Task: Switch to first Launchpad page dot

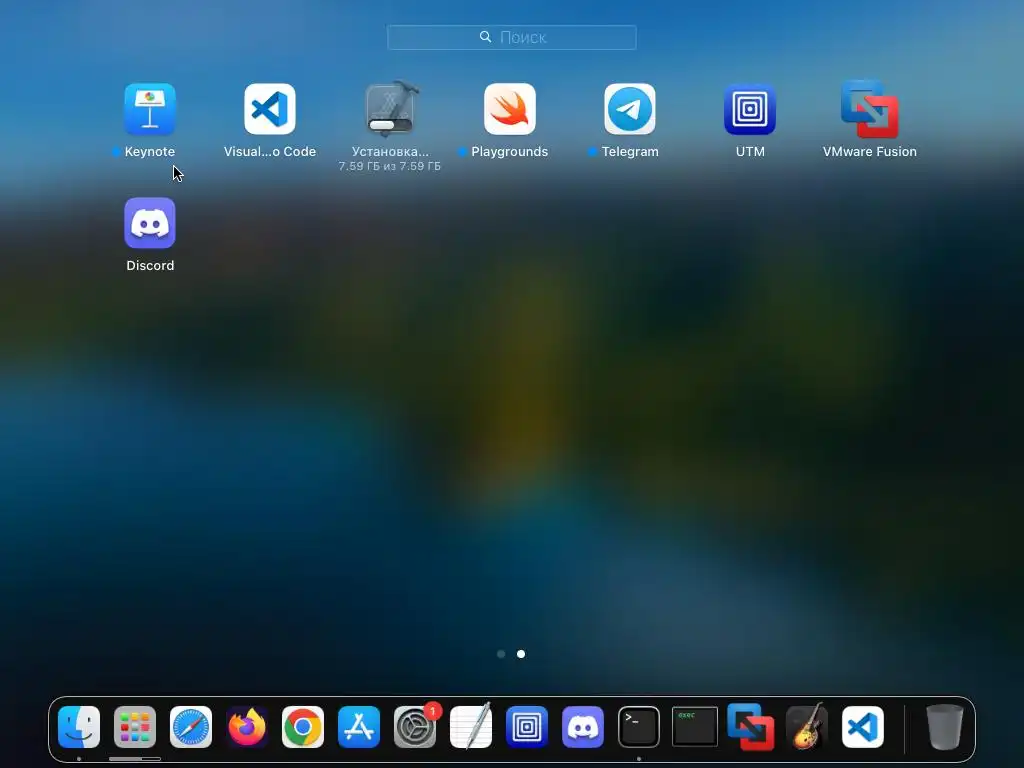Action: 501,654
